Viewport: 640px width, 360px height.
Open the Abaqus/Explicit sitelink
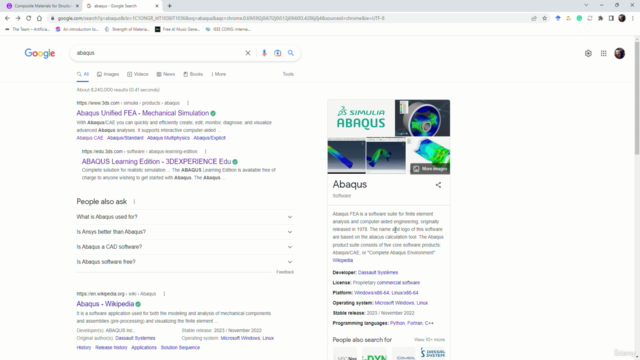click(x=209, y=138)
